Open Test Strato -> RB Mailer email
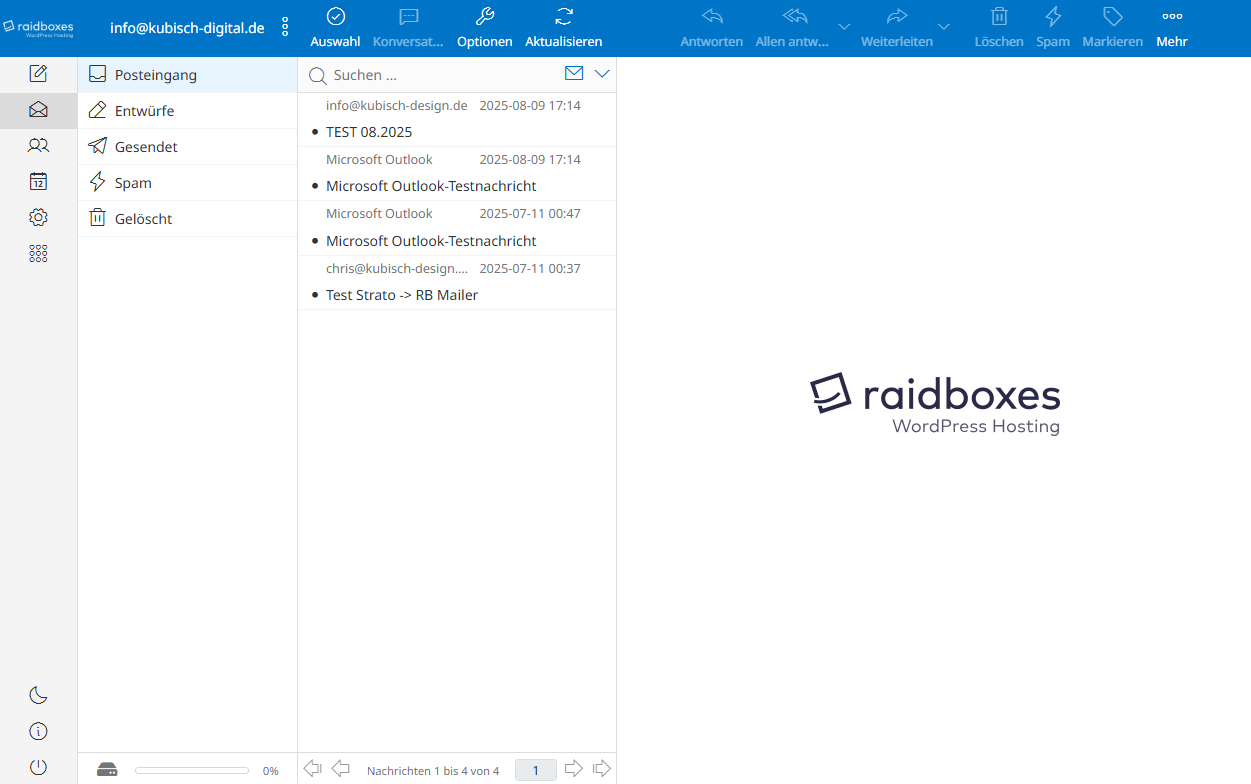 click(402, 295)
